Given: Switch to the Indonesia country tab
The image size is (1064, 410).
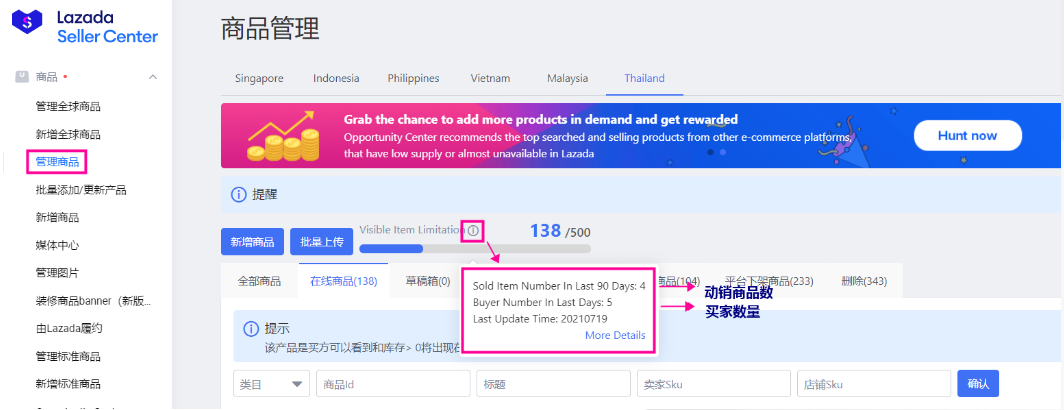Looking at the screenshot, I should [336, 78].
